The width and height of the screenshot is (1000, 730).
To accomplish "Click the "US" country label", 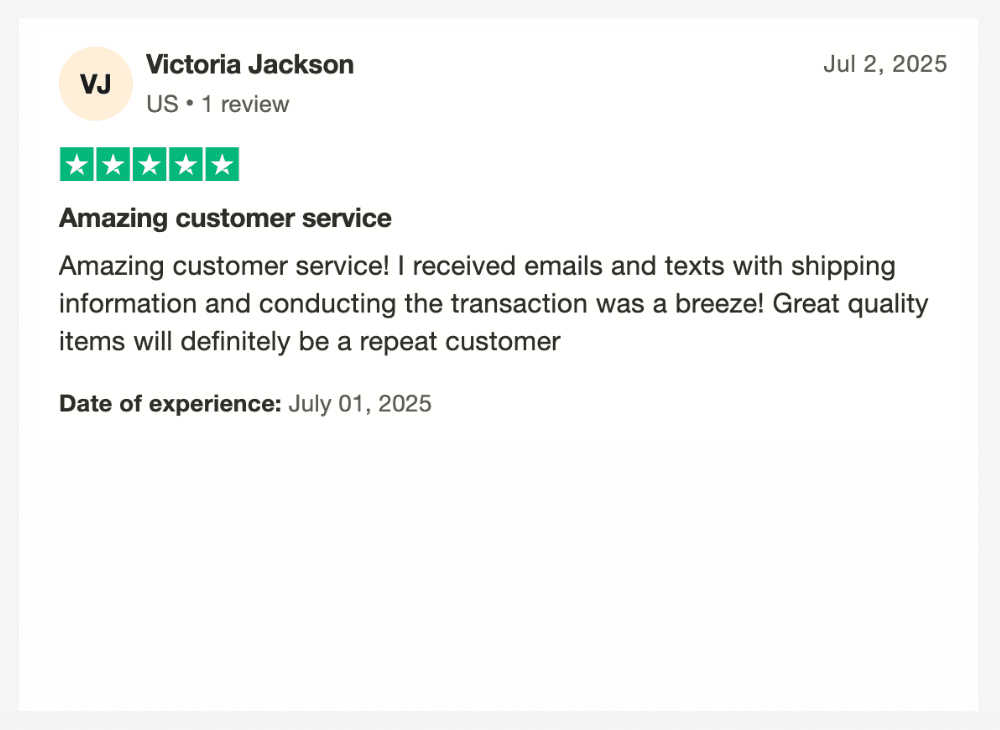I will pos(162,104).
